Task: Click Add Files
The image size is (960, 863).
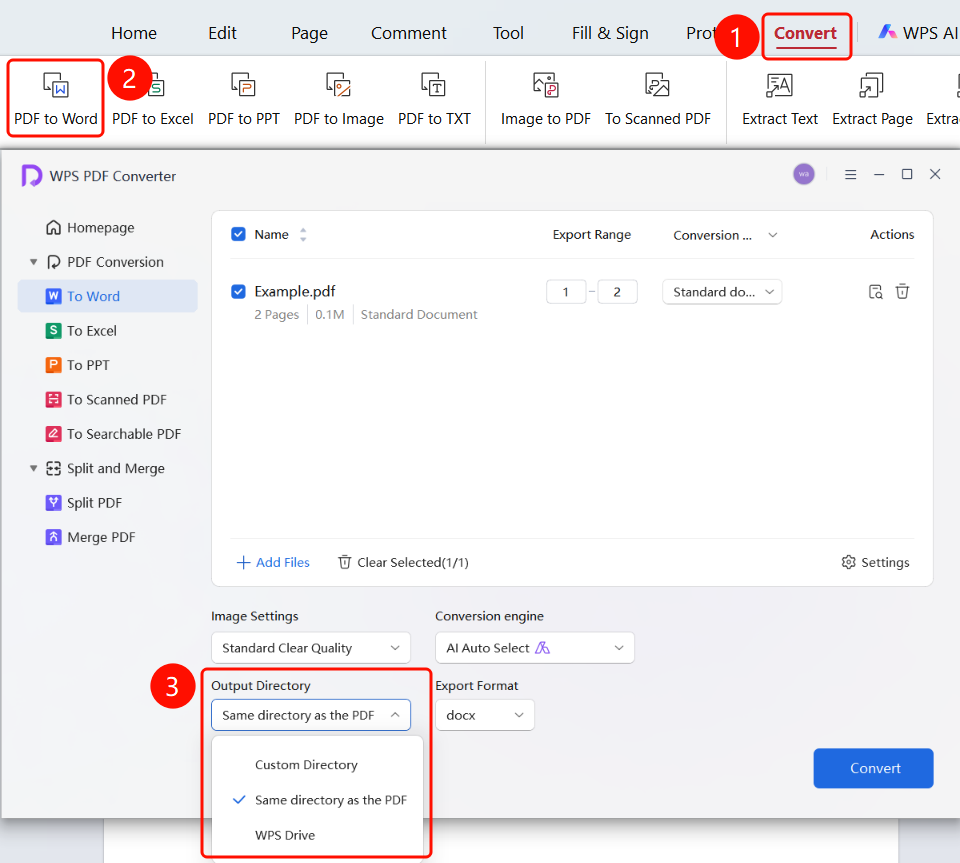Action: 273,562
